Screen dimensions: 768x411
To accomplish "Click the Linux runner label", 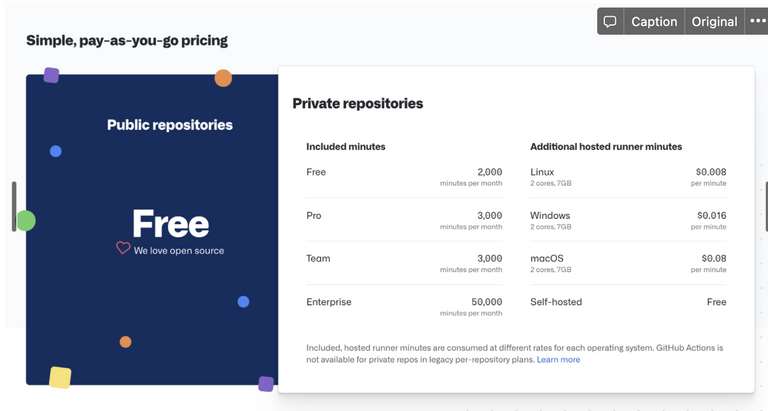I will tap(542, 172).
